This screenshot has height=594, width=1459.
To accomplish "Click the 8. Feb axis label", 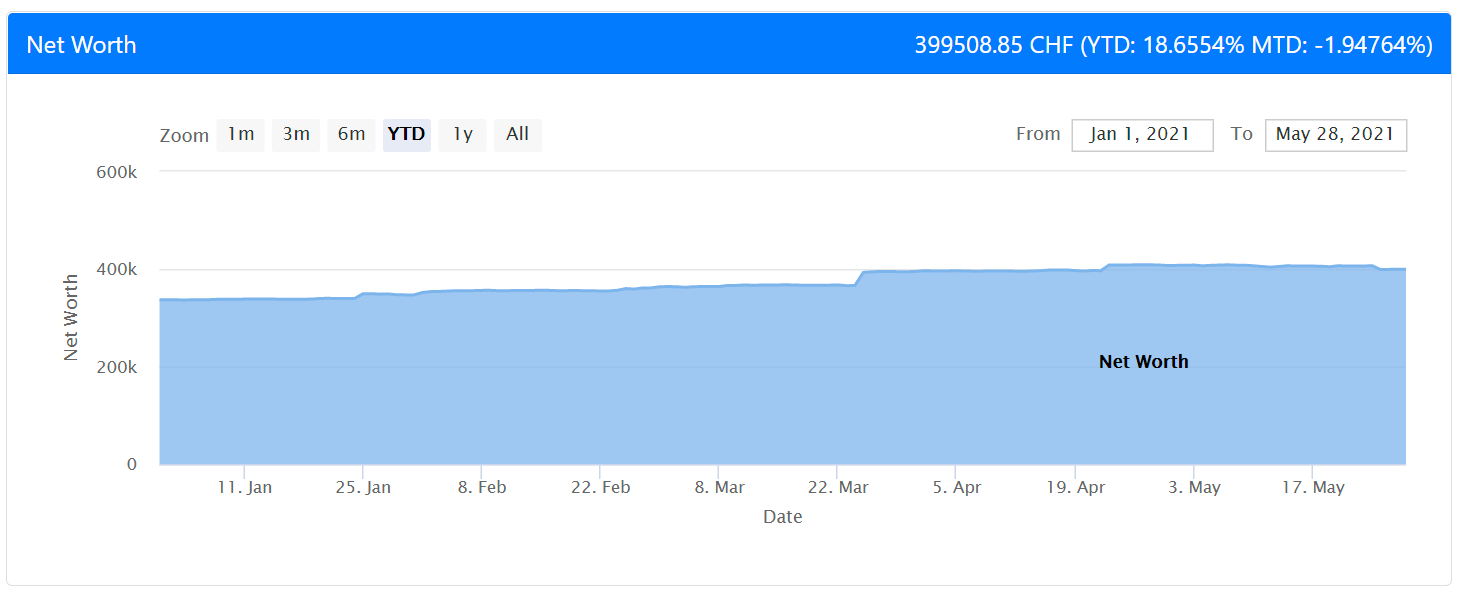I will 481,487.
